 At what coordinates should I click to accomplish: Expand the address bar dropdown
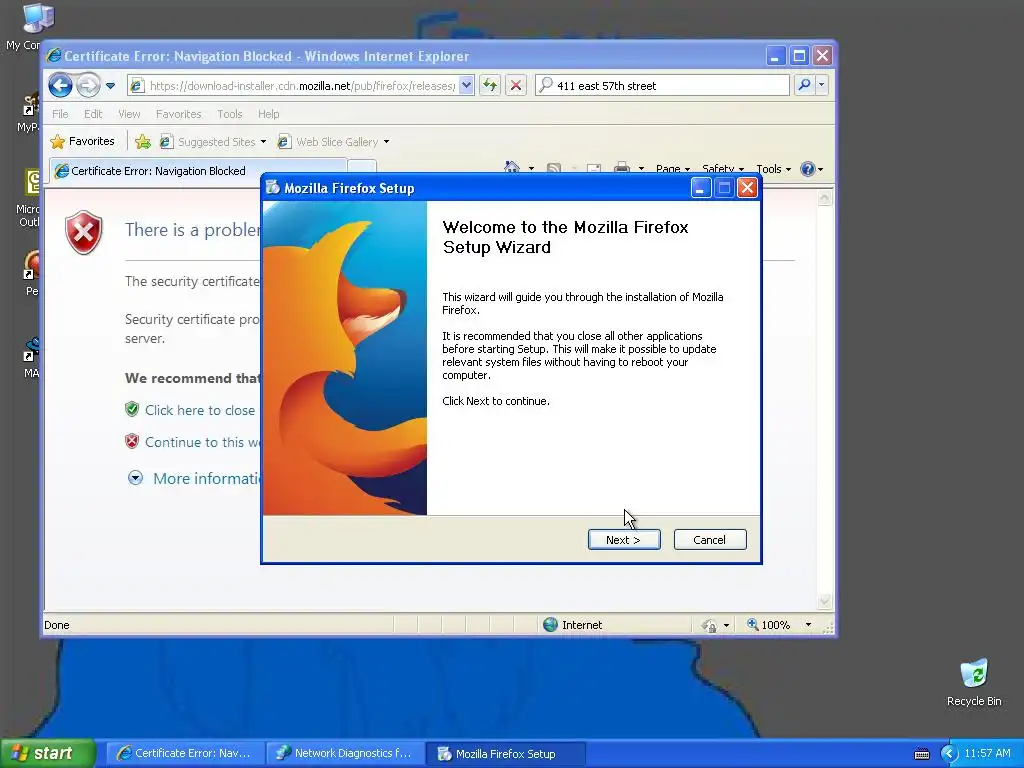[466, 85]
